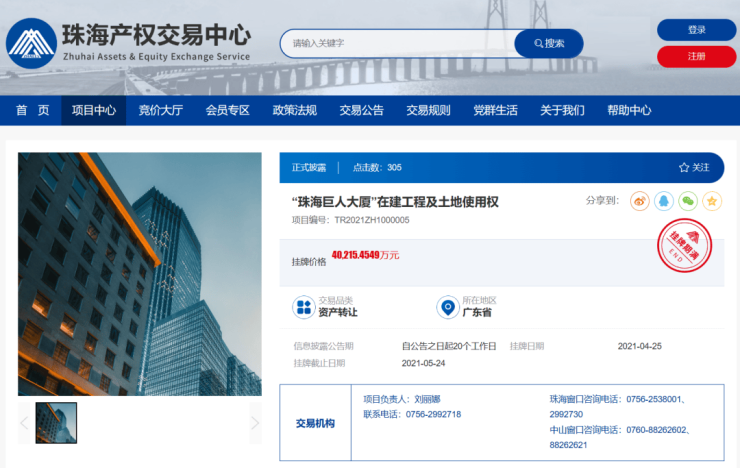Click the 广东省 region value

pos(477,312)
